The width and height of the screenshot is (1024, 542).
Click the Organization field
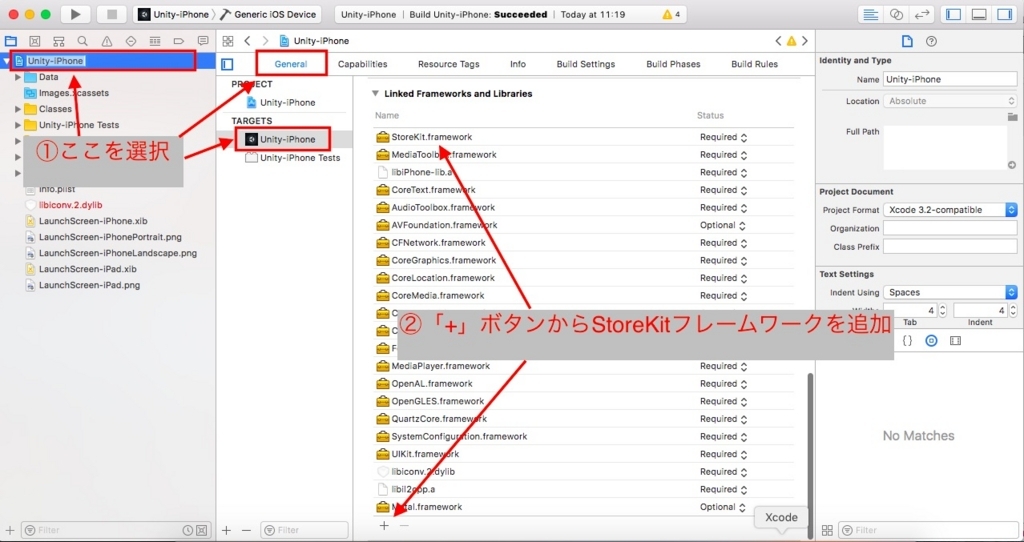click(950, 229)
